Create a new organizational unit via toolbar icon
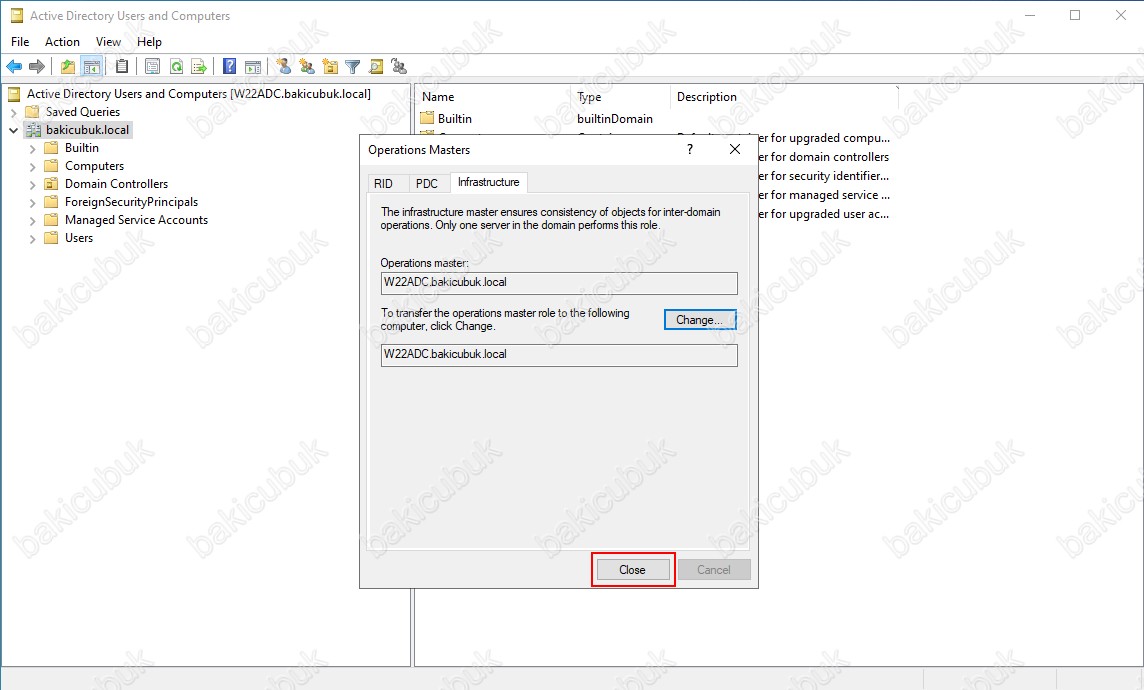Screen dimensions: 1144x690 tap(331, 67)
